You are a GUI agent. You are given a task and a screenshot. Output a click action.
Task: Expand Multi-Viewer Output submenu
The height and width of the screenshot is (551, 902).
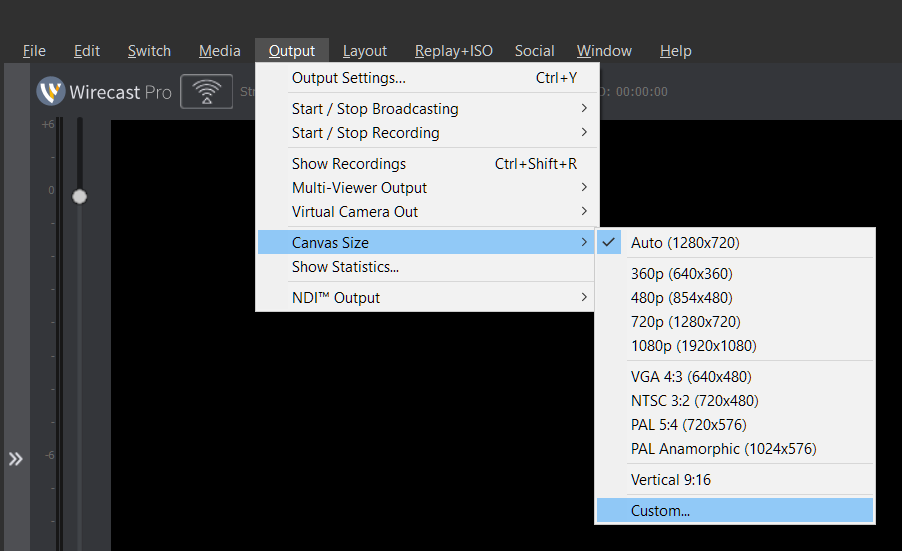[x=427, y=188]
